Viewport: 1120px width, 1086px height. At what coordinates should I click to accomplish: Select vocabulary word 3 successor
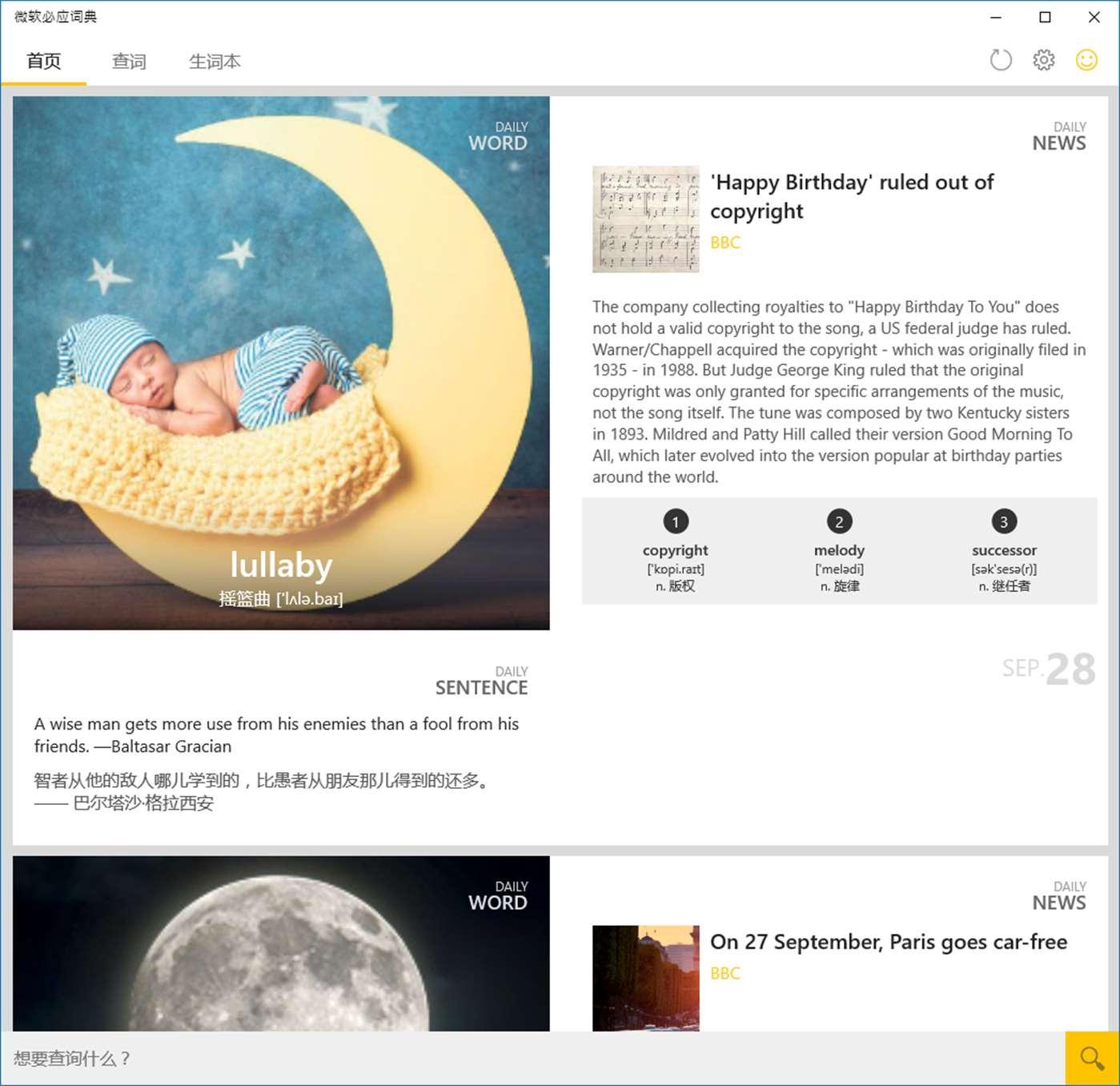pyautogui.click(x=1004, y=553)
